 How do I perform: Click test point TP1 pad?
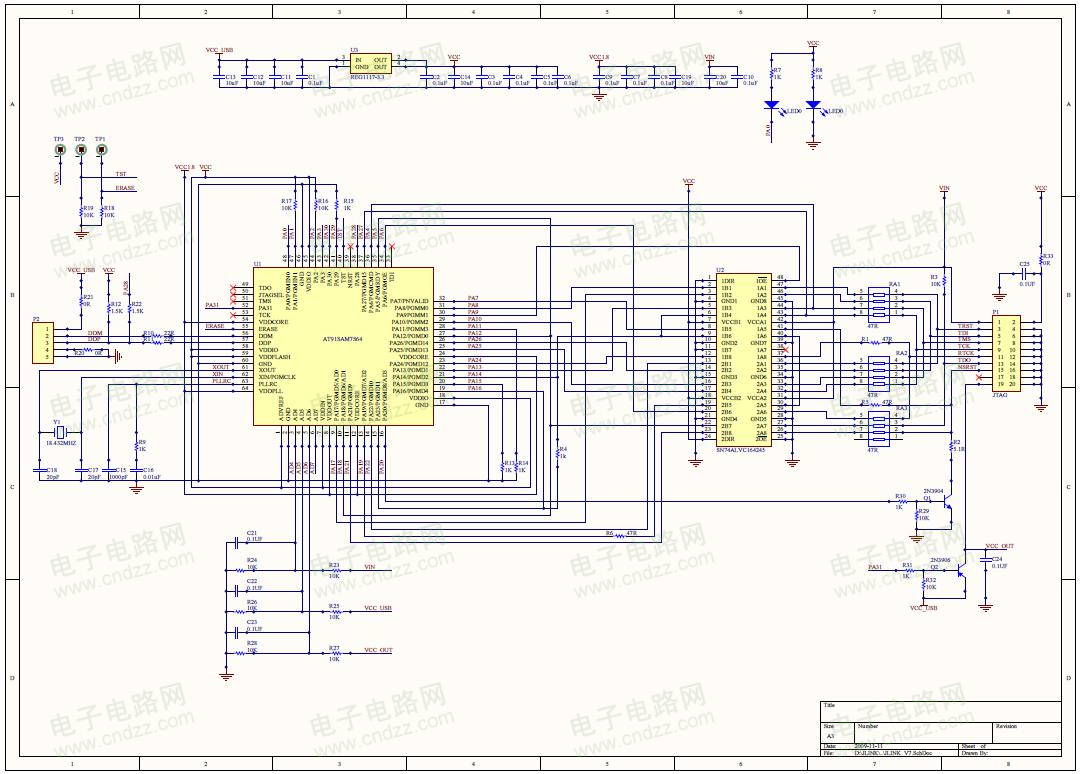[x=101, y=150]
